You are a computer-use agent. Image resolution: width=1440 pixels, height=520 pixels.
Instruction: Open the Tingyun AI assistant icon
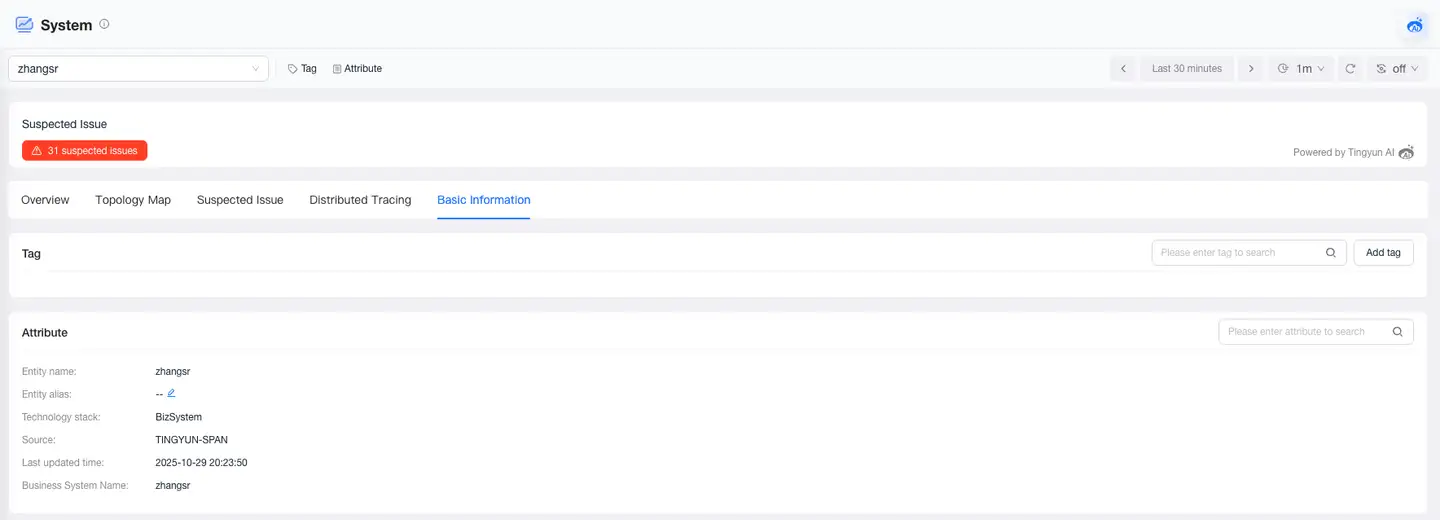pyautogui.click(x=1414, y=25)
